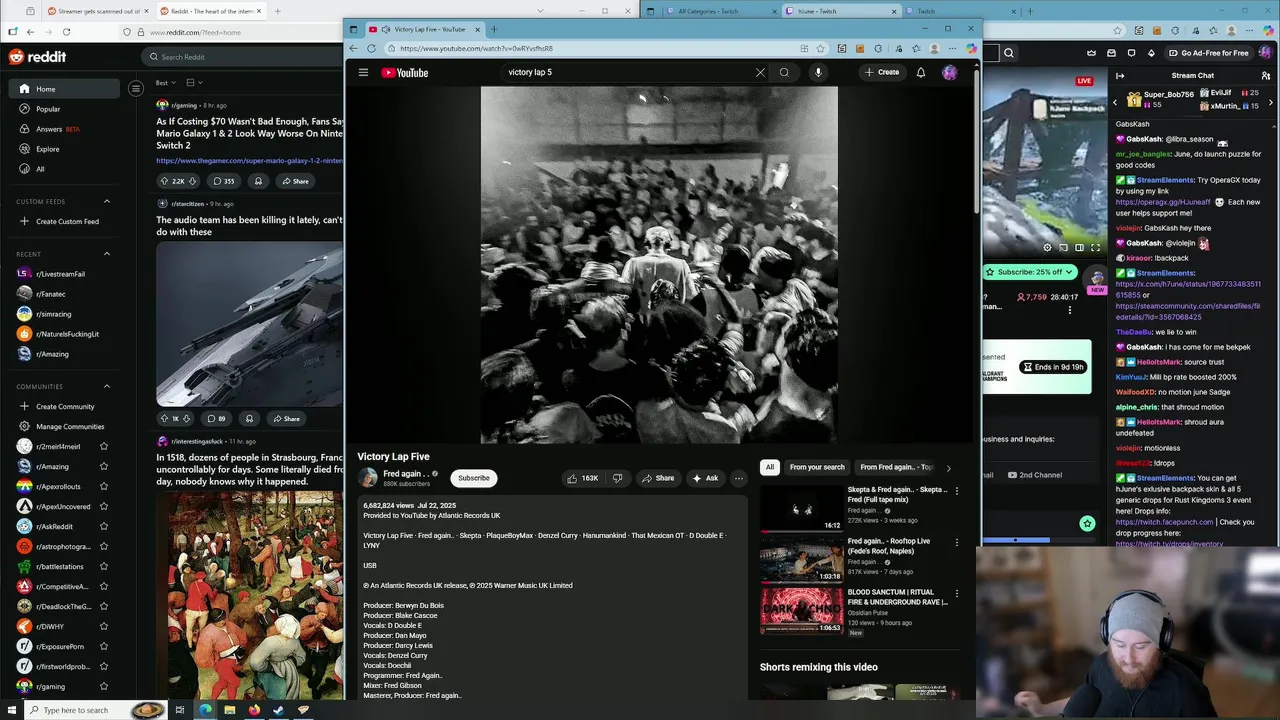
Task: Open Rooftop Live Fede's Roof video thumbnail
Action: pos(801,561)
